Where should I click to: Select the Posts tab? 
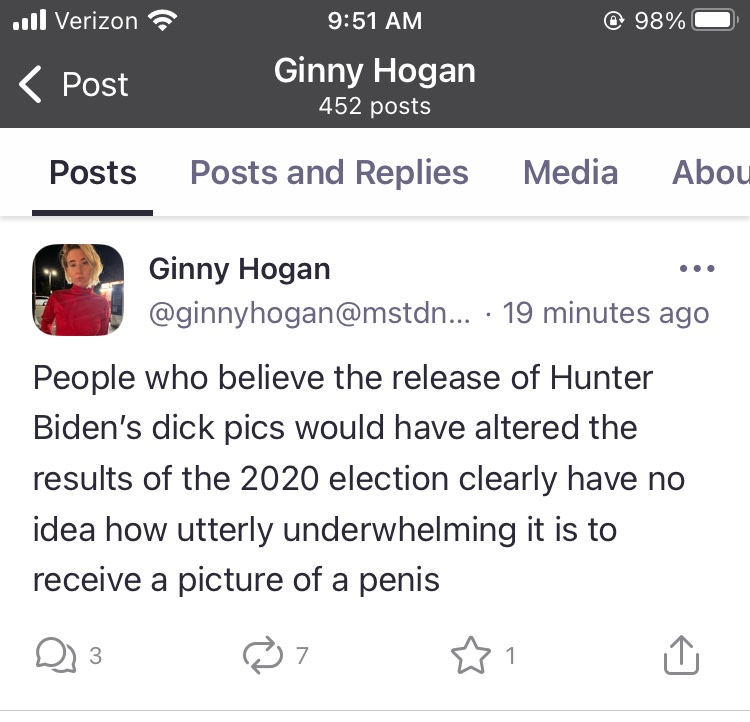click(x=93, y=172)
